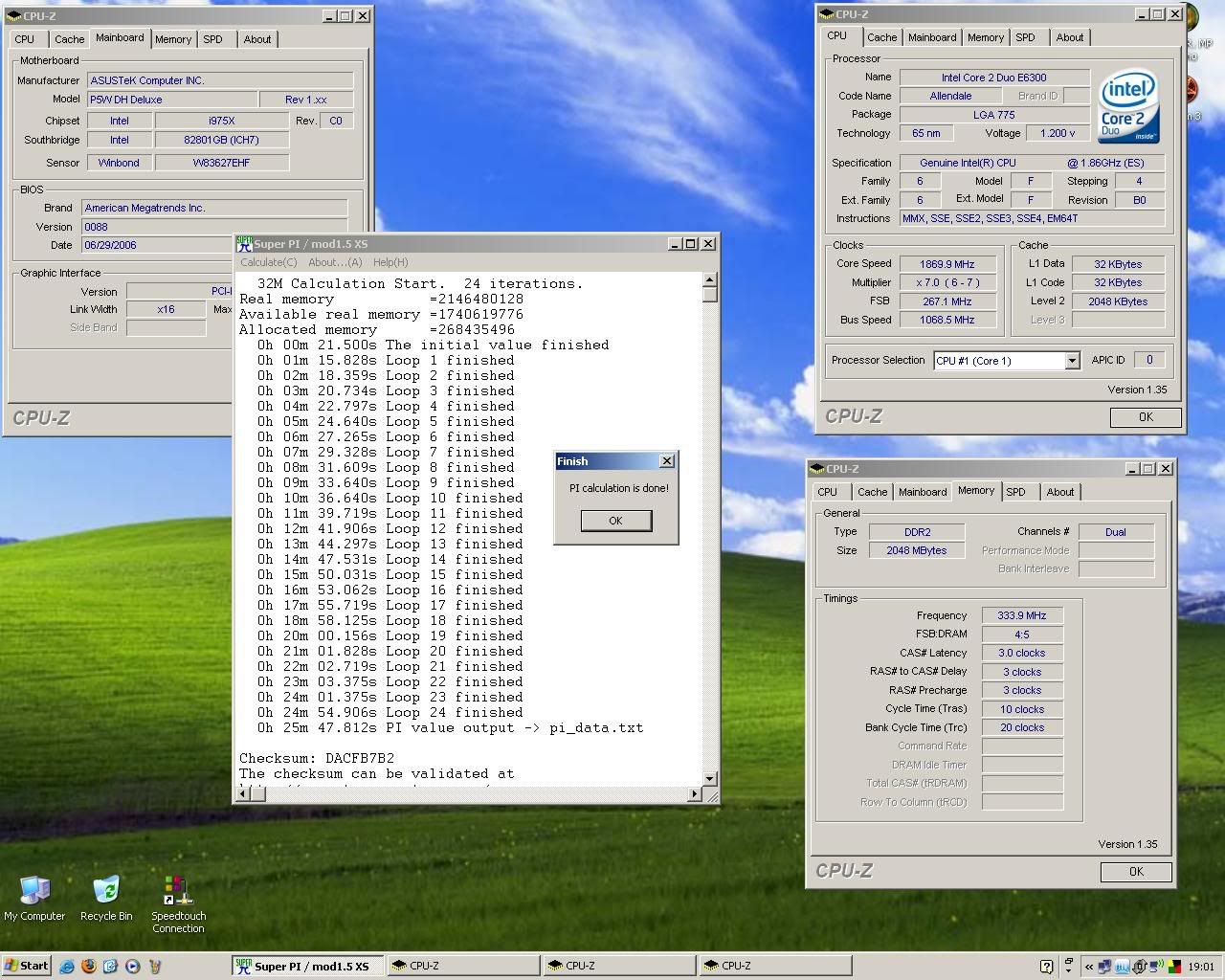Viewport: 1225px width, 980px height.
Task: Open My Computer desktop icon
Action: pos(34,898)
